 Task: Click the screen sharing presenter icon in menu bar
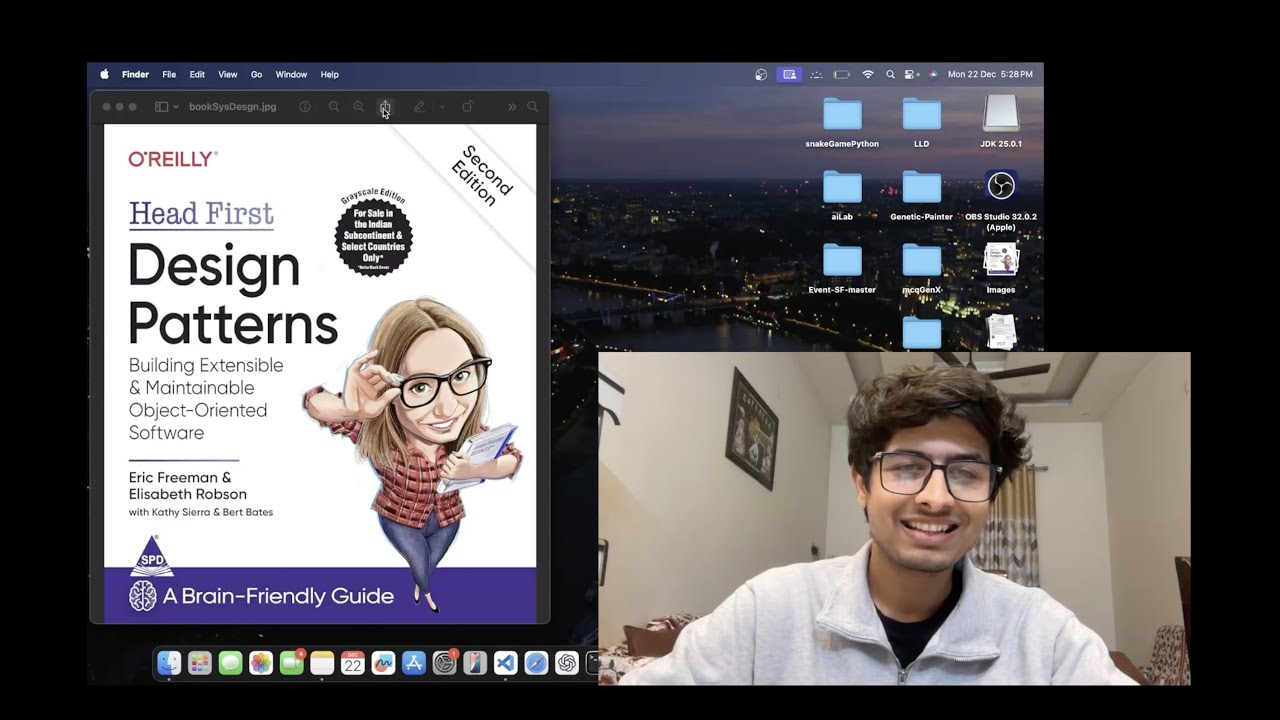tap(789, 74)
